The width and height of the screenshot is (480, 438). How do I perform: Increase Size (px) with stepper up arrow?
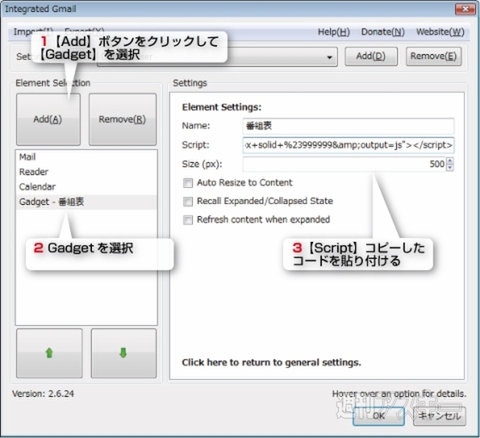click(x=450, y=161)
